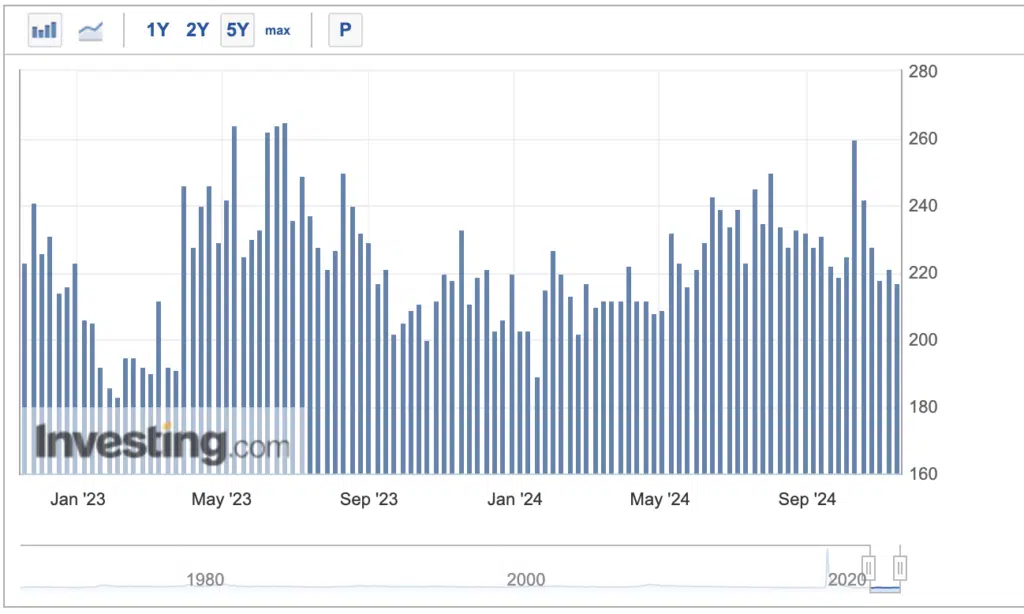
Task: Set the time range to 2Y
Action: click(197, 30)
